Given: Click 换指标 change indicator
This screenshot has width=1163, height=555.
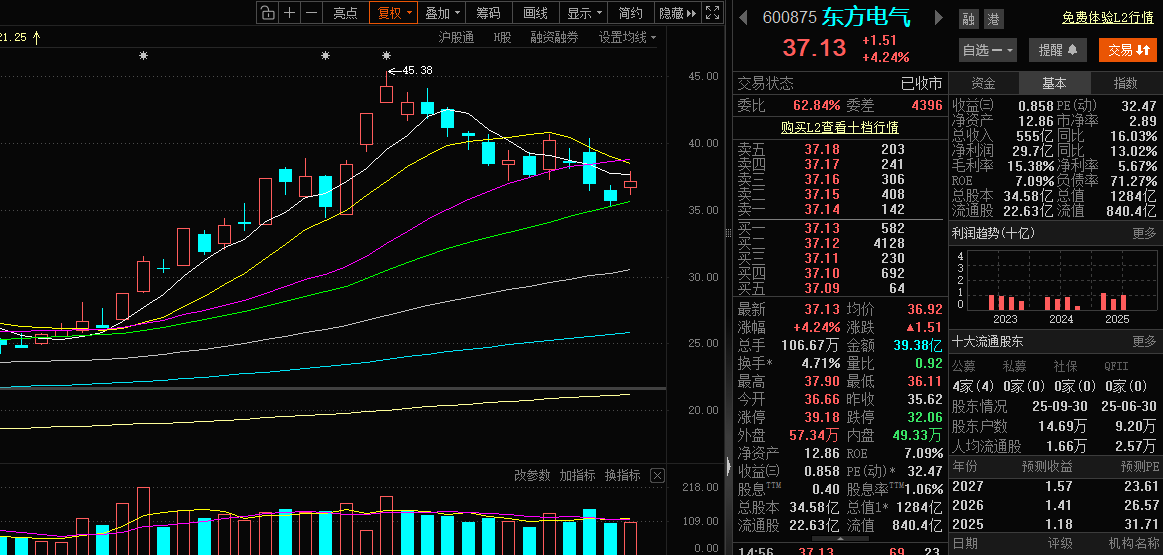Looking at the screenshot, I should 622,476.
